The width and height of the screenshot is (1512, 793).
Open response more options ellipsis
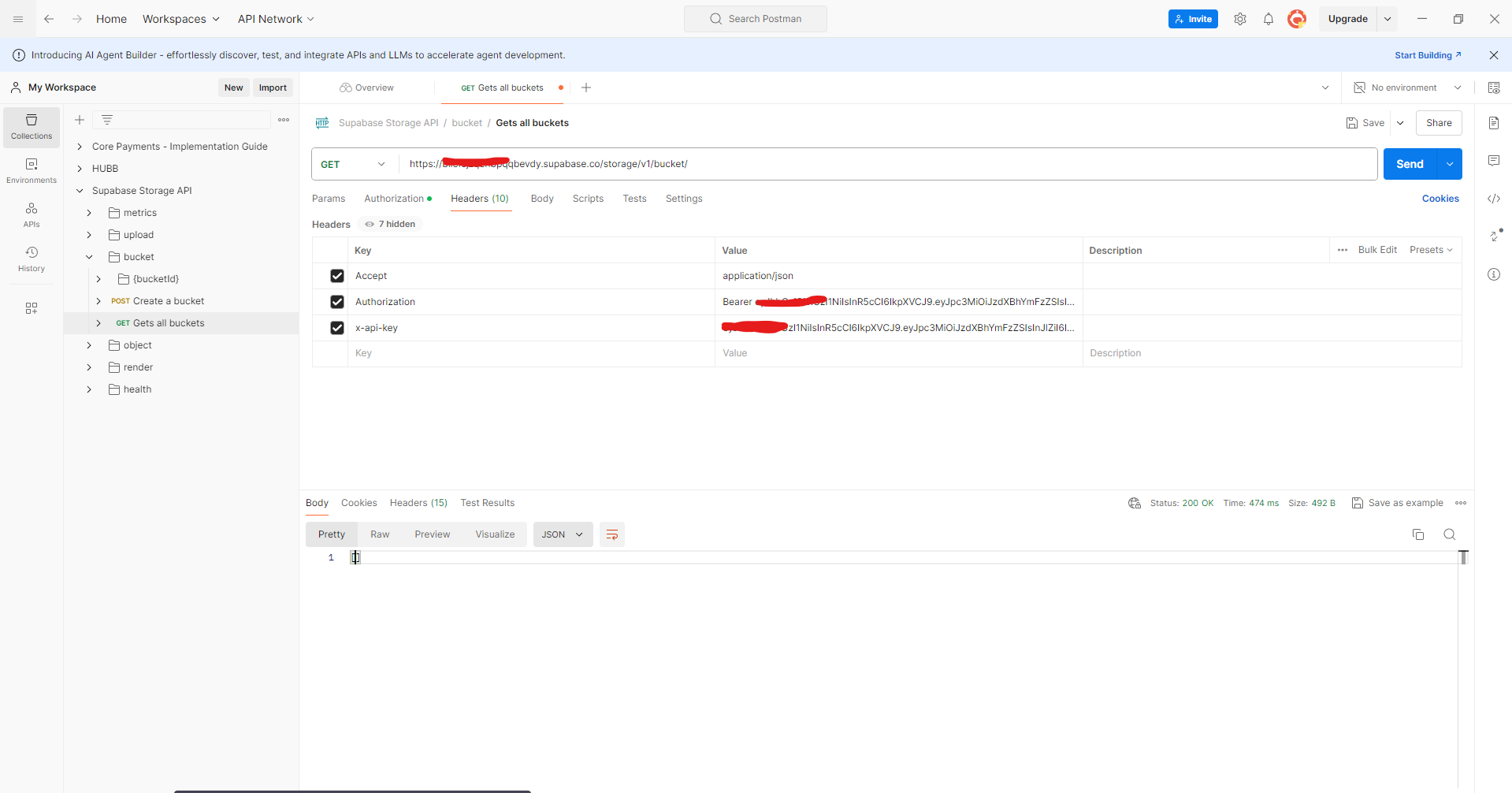(x=1461, y=503)
